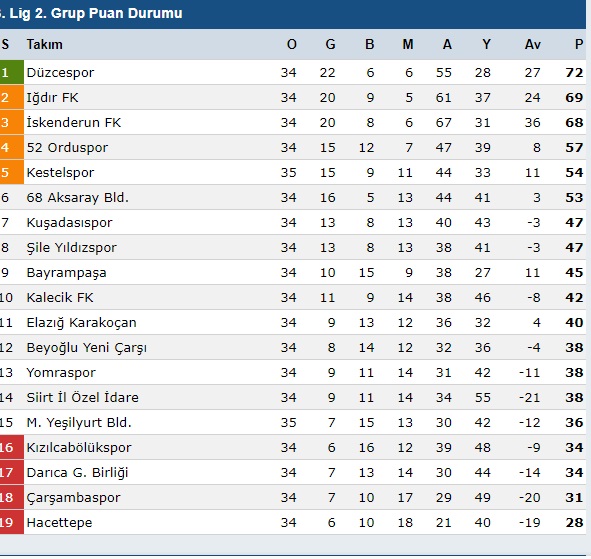591x559 pixels.
Task: Select the Bayrampaşa team name
Action: click(x=67, y=273)
